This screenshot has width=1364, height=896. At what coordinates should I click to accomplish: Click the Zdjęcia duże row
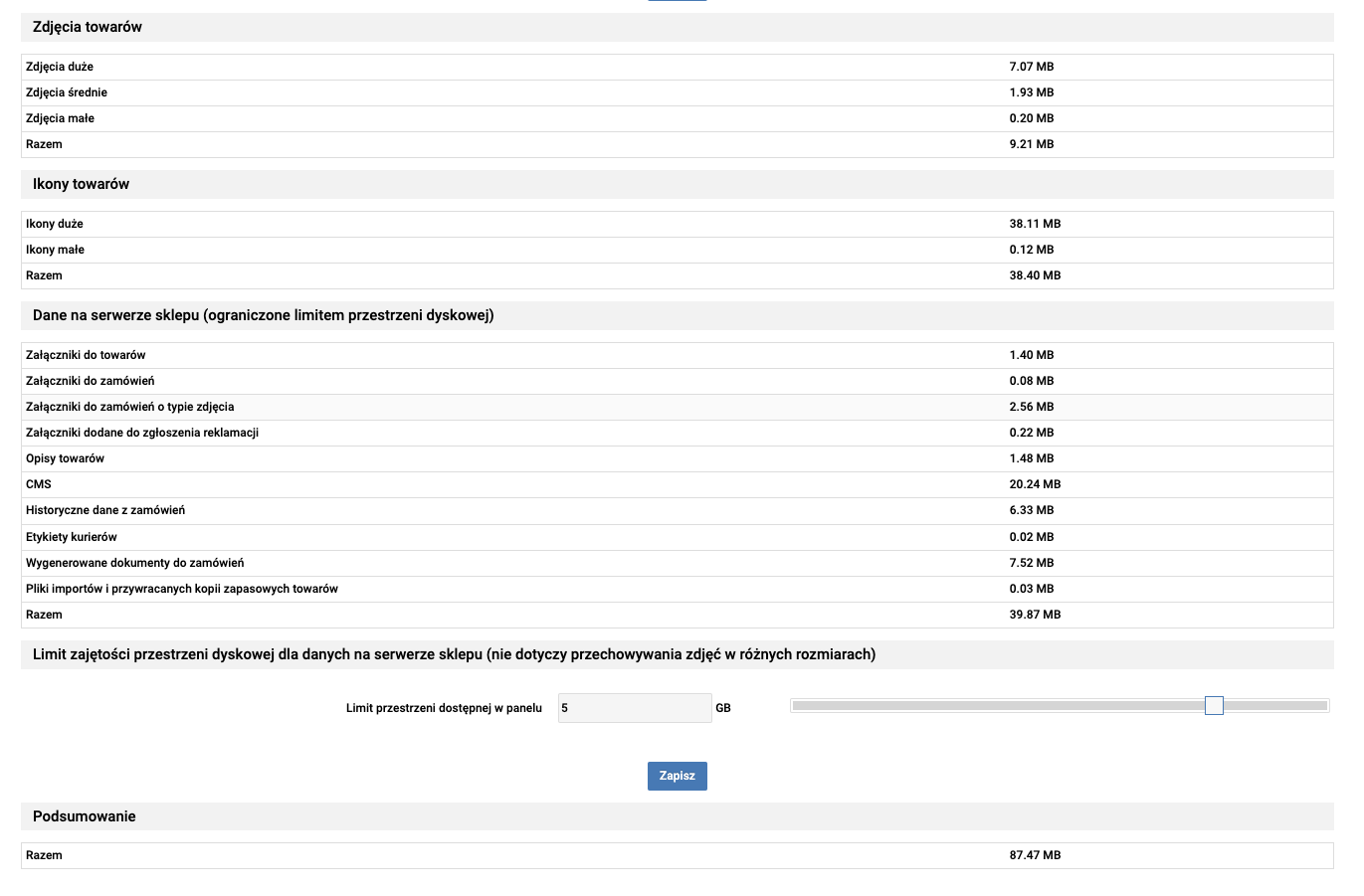pyautogui.click(x=677, y=67)
